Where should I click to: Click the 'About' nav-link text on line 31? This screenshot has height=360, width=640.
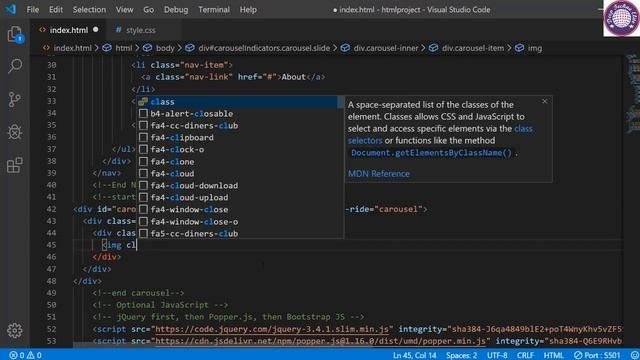coord(293,77)
